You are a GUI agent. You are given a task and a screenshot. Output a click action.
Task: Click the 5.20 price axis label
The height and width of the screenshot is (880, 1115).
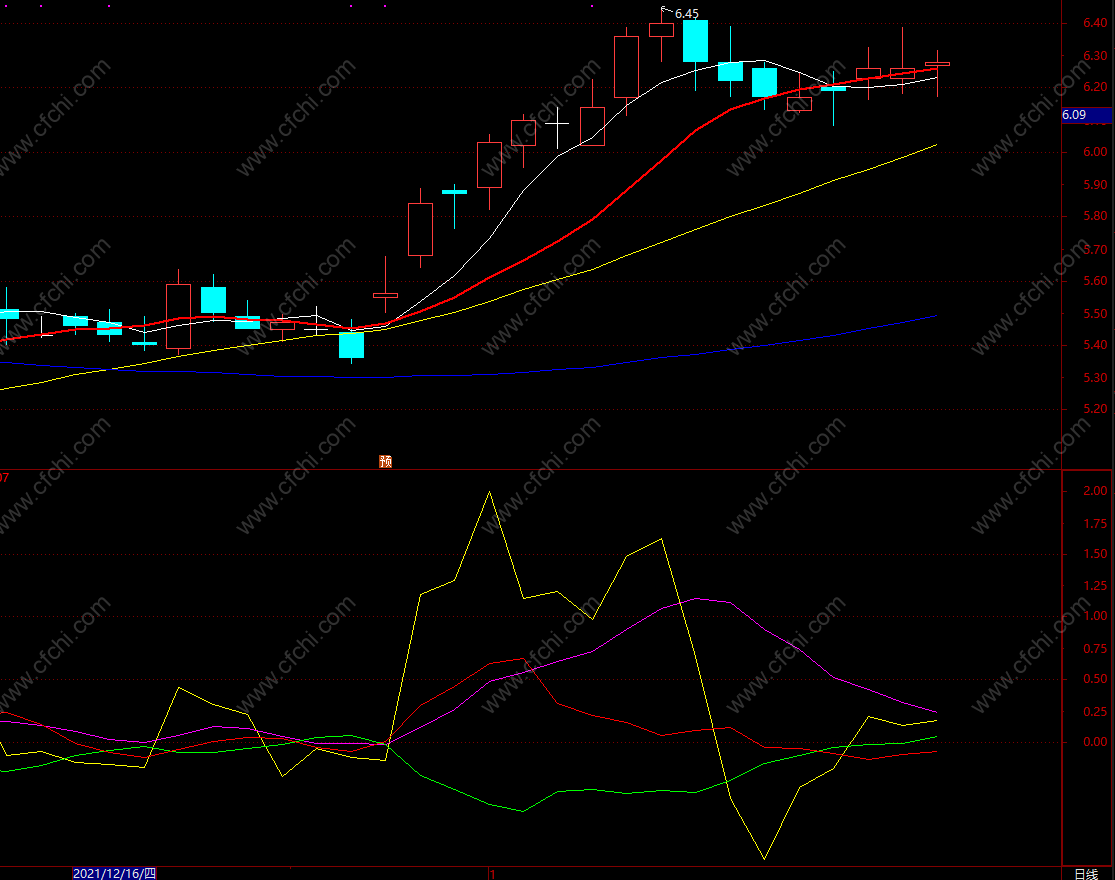(1095, 409)
